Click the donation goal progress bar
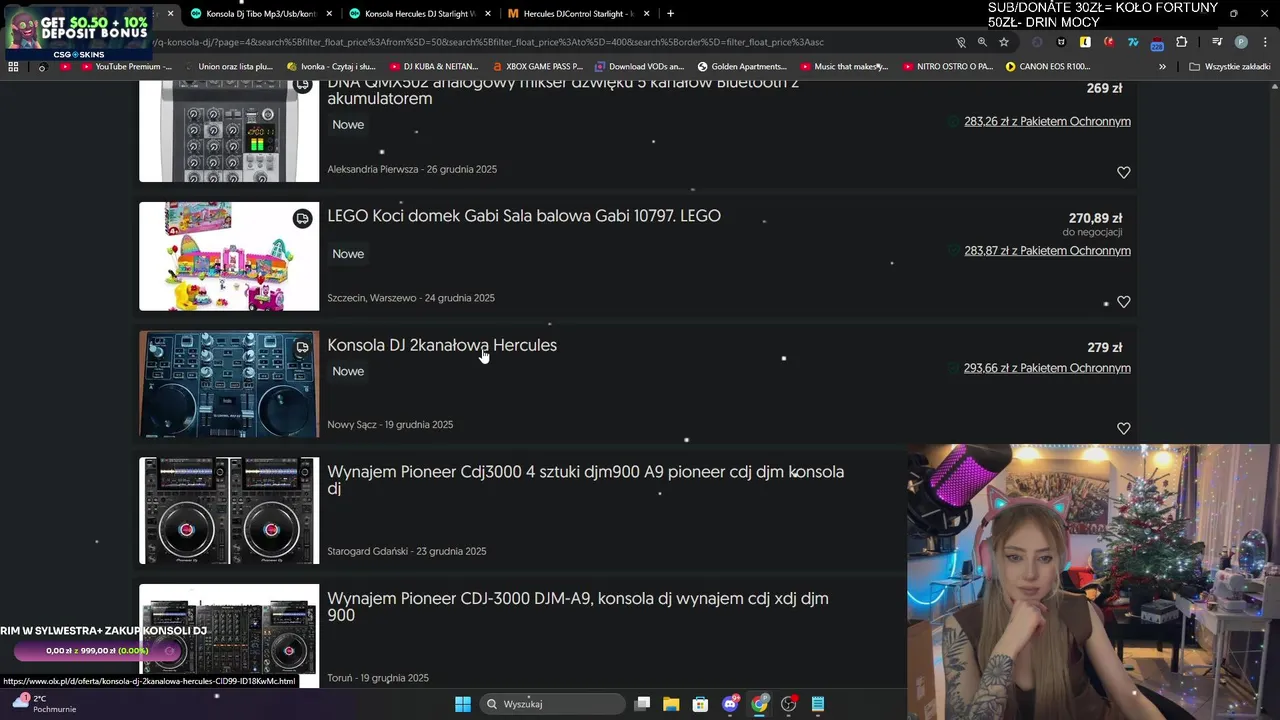 point(97,651)
